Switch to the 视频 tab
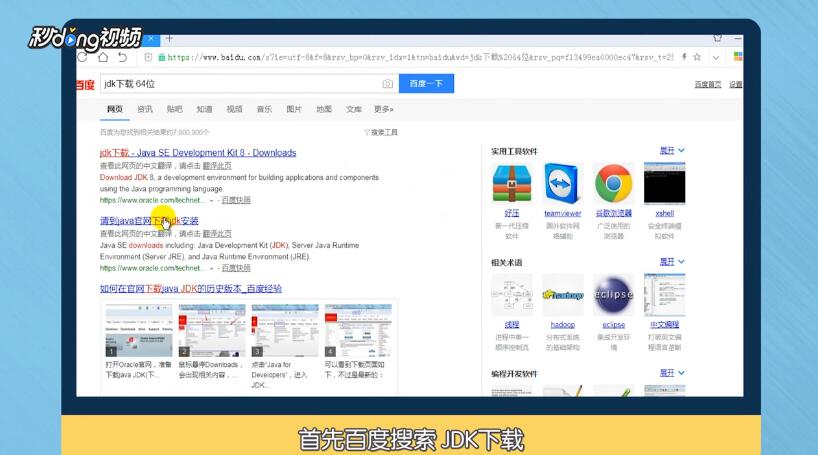Screen dimensions: 818x455 tap(234, 109)
